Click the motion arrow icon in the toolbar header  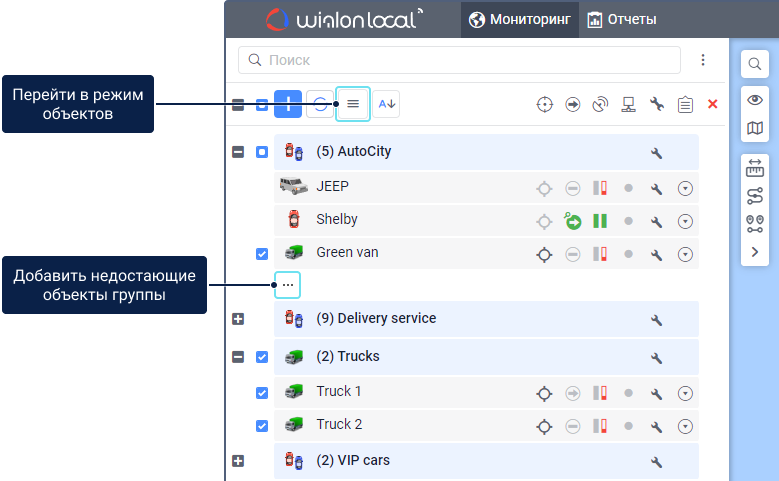click(x=573, y=104)
